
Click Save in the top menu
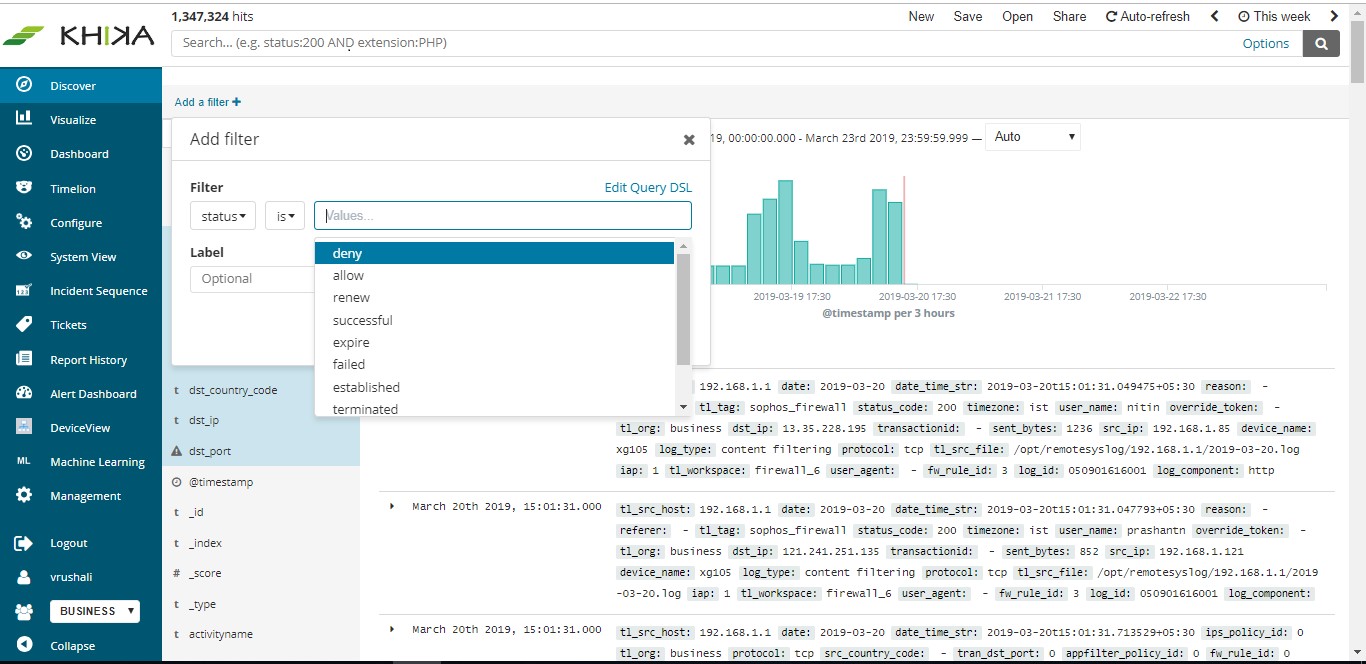(x=968, y=16)
